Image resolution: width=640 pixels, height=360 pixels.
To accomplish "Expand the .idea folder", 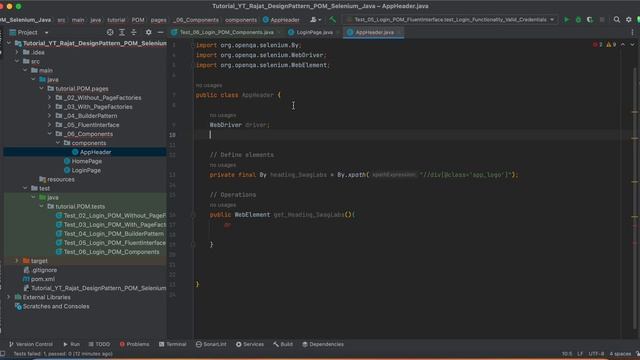I will tap(17, 52).
